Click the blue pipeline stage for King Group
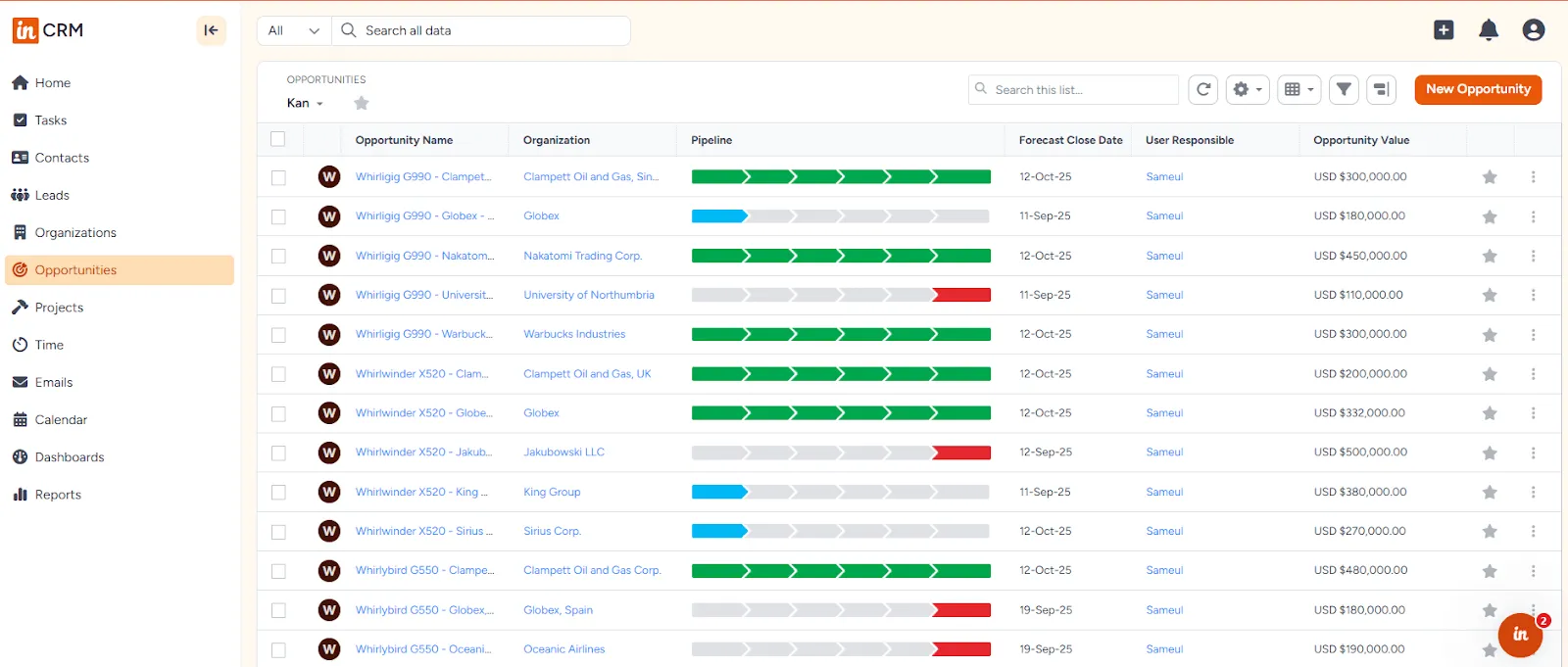Screen dimensions: 1568x667 pos(718,492)
